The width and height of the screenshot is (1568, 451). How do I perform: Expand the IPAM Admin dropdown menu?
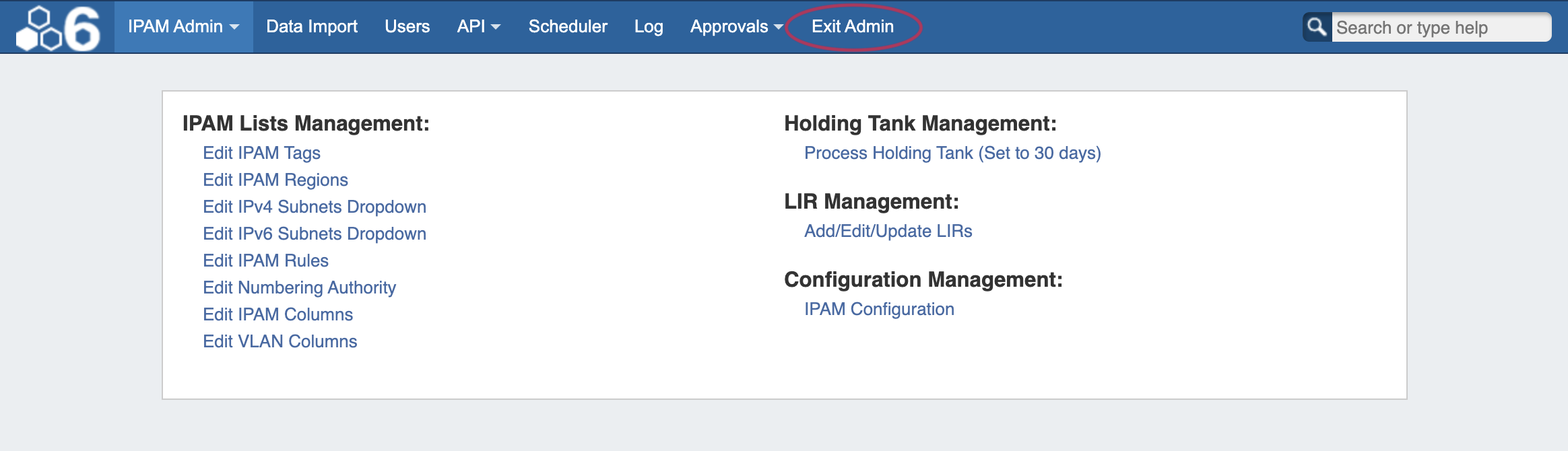(183, 27)
